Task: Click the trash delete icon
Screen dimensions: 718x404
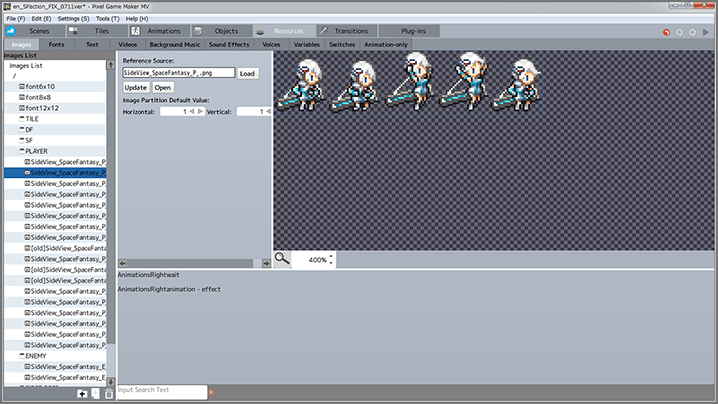Action: 107,394
